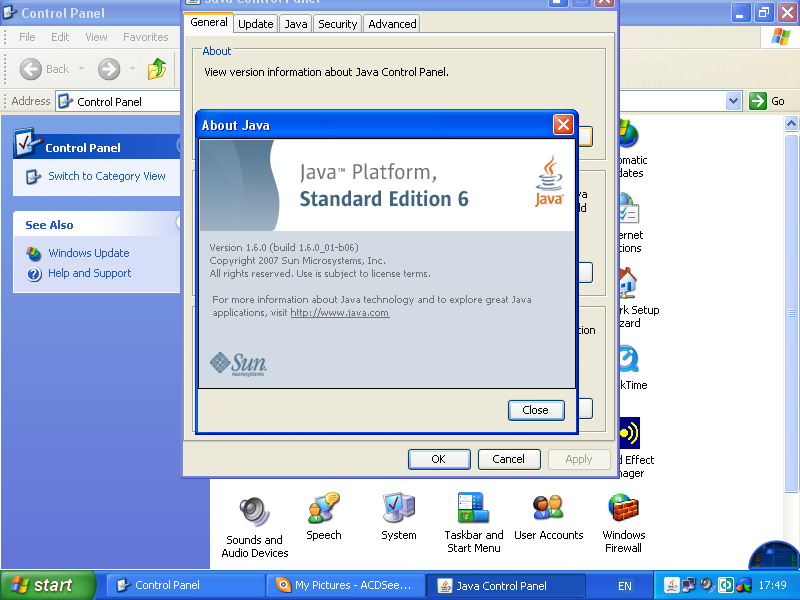Viewport: 800px width, 600px height.
Task: Click the speaker volume tray icon
Action: [707, 585]
